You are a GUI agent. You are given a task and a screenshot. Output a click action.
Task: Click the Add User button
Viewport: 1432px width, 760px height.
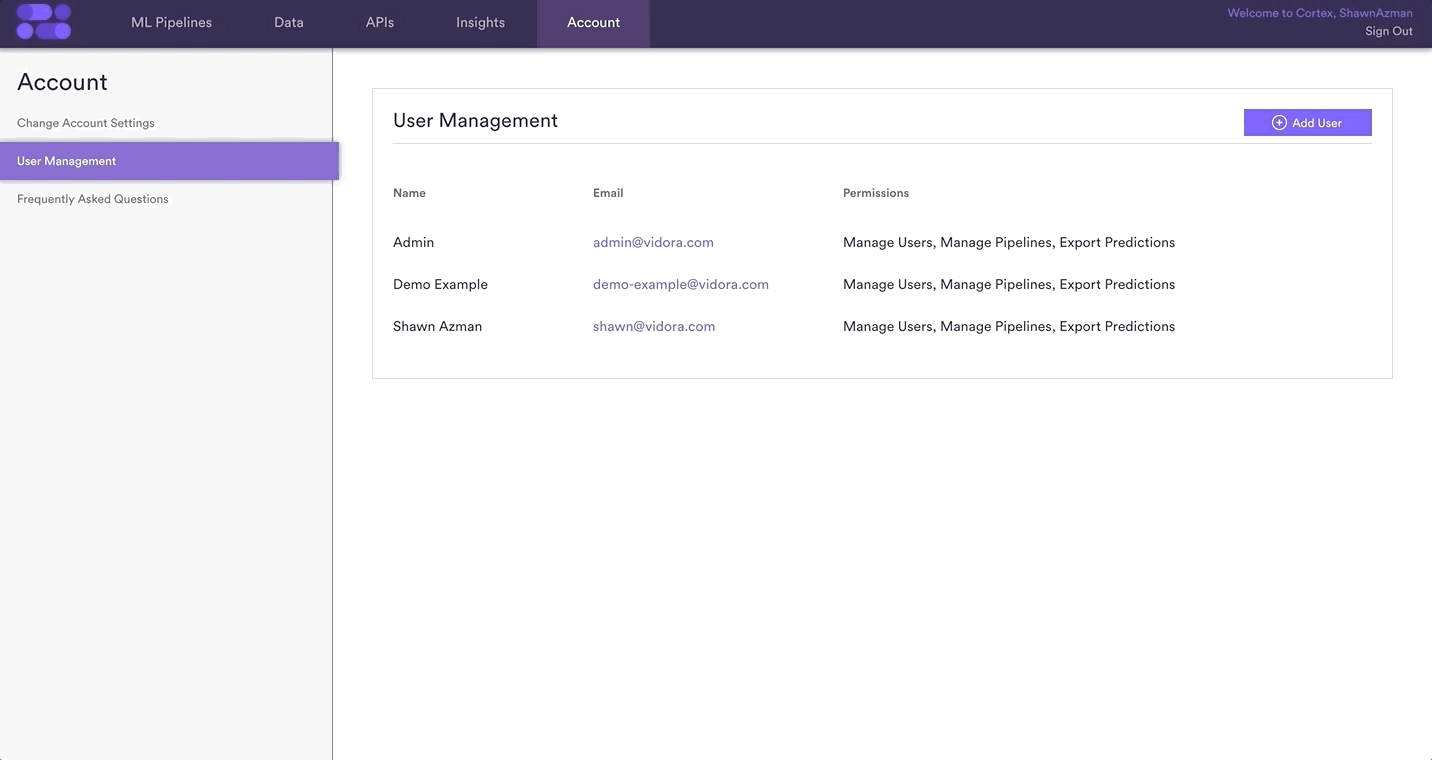[1307, 123]
